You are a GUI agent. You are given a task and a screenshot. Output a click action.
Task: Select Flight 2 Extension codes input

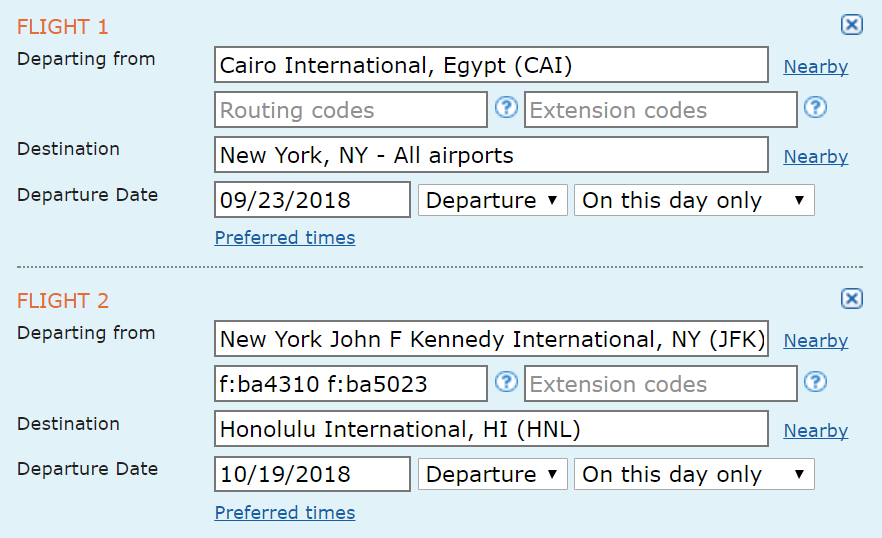[661, 384]
